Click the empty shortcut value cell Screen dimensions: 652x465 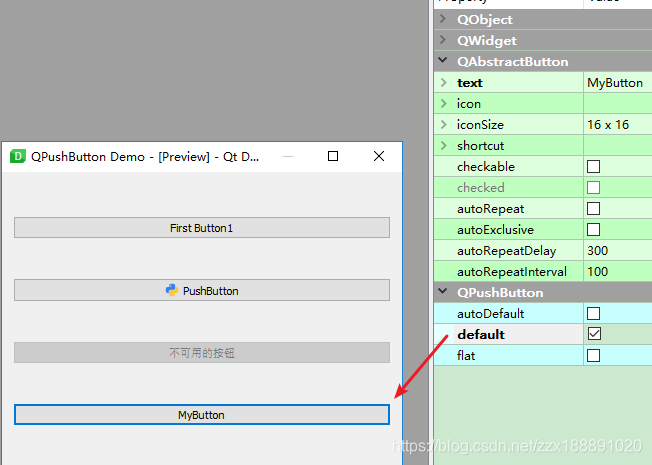[x=617, y=145]
